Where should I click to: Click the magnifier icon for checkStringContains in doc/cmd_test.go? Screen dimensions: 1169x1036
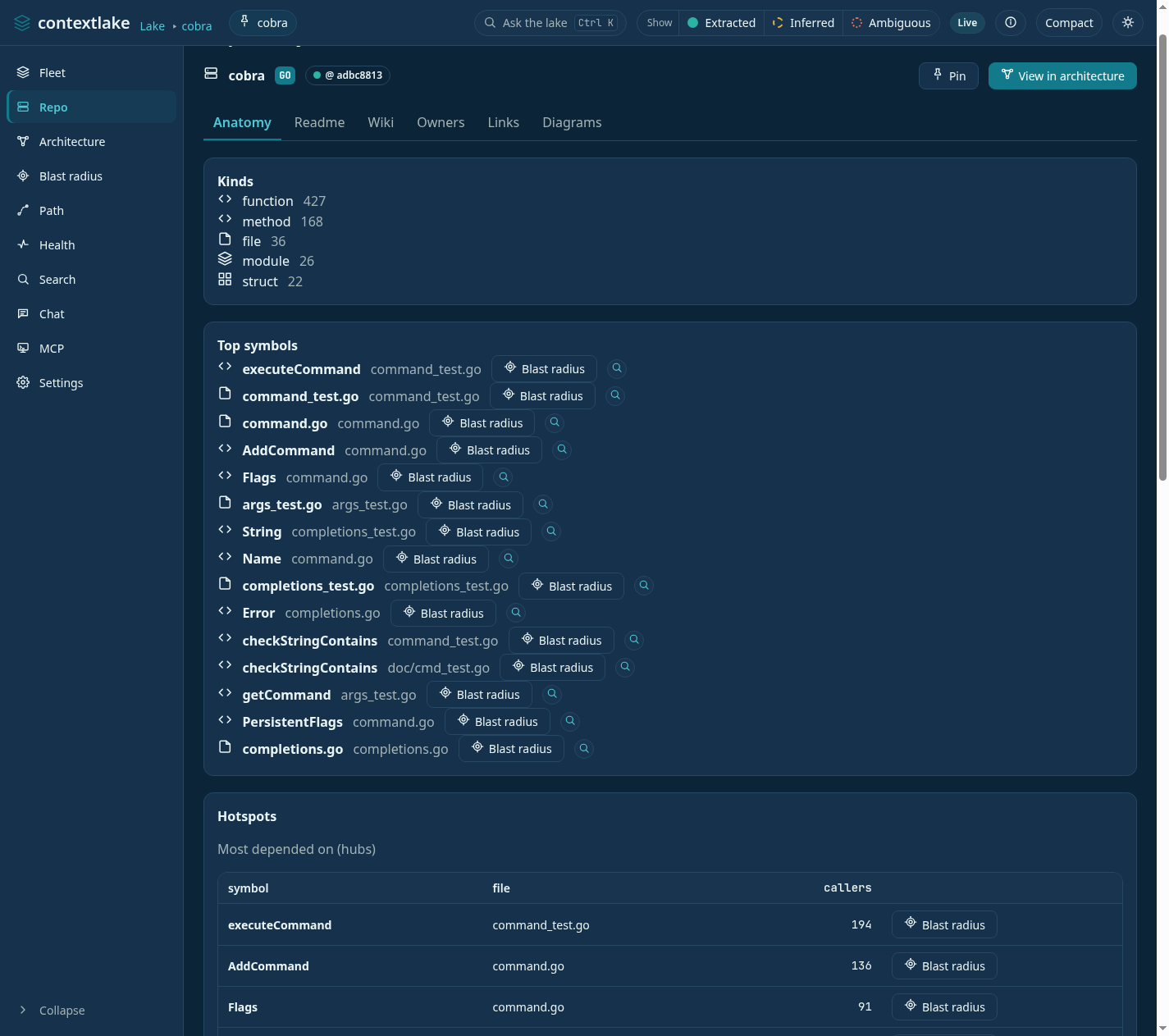[625, 667]
